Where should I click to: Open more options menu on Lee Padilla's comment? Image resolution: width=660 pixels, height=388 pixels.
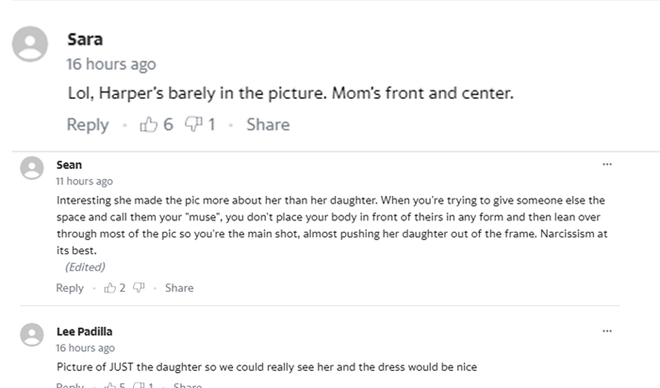[607, 331]
